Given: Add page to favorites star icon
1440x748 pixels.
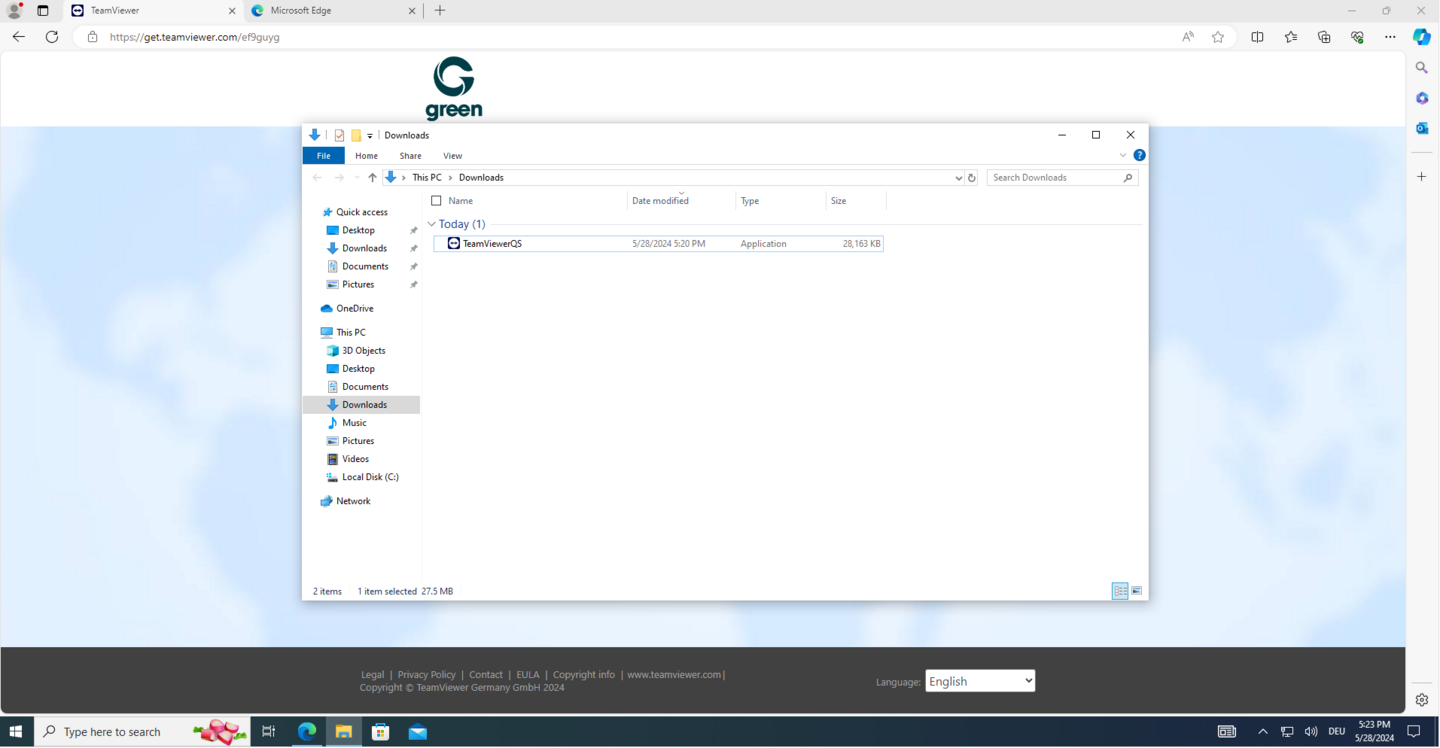Looking at the screenshot, I should pyautogui.click(x=1218, y=37).
